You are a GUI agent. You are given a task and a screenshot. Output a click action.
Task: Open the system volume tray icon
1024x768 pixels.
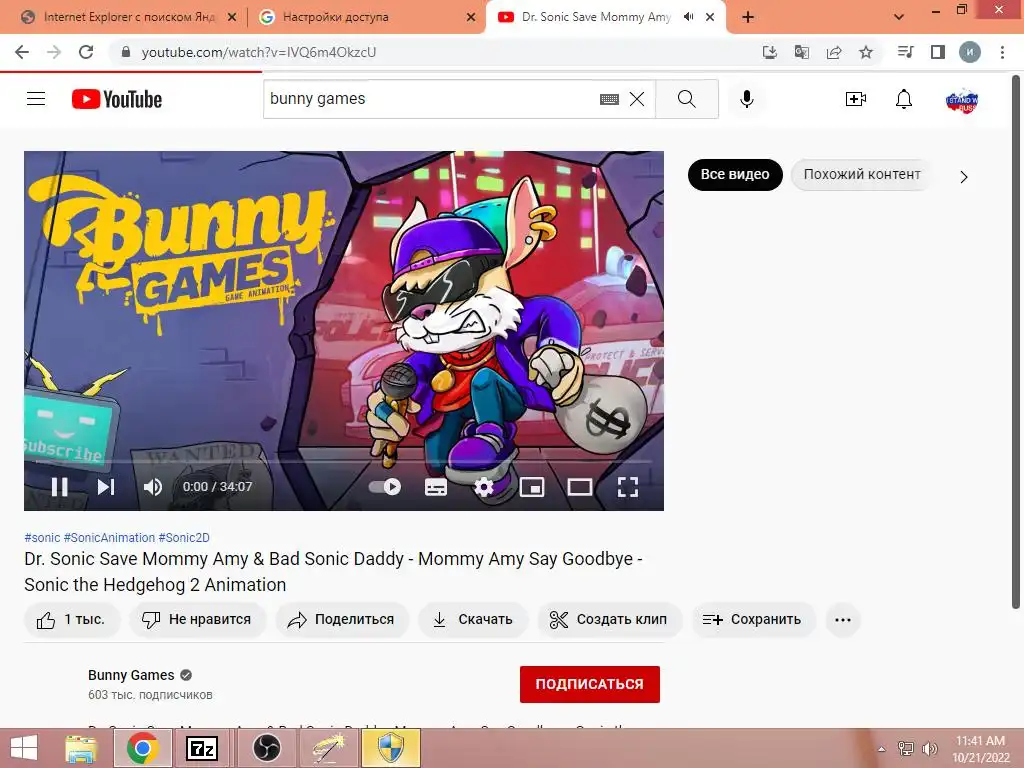coord(929,749)
